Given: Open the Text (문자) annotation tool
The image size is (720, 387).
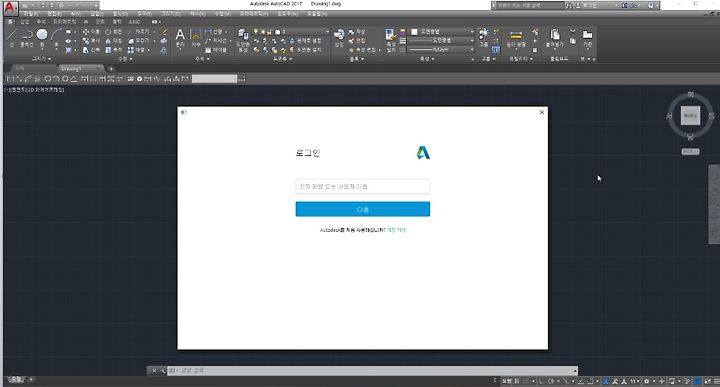Looking at the screenshot, I should 180,38.
